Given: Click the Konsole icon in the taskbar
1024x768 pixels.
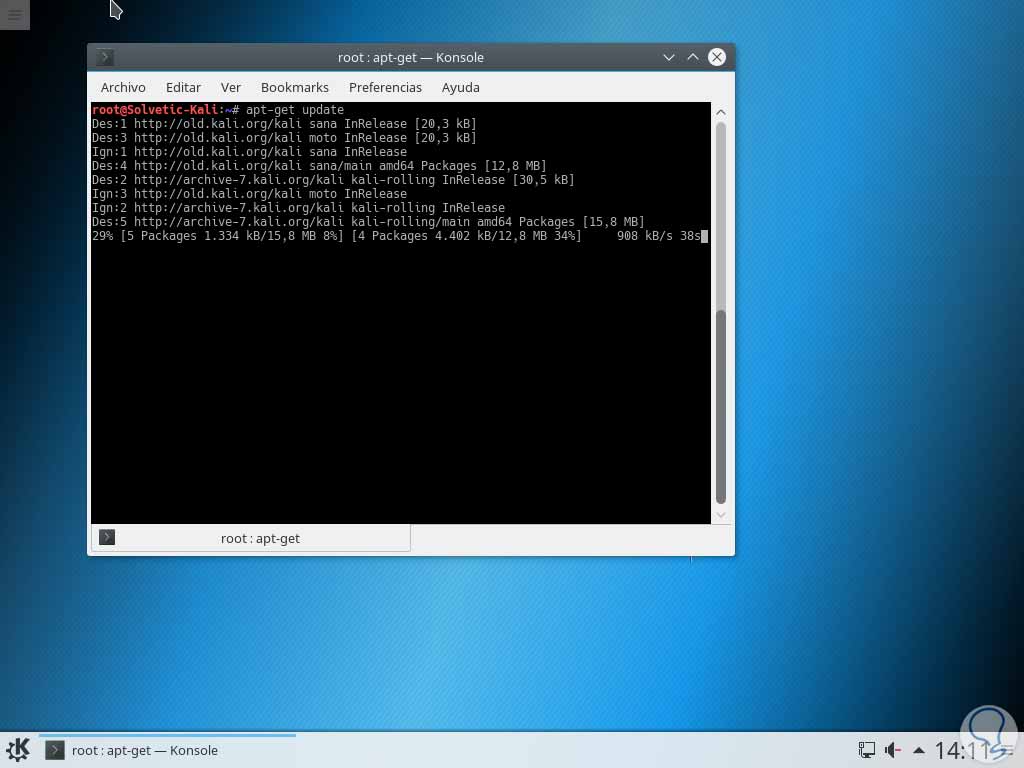Looking at the screenshot, I should [55, 750].
